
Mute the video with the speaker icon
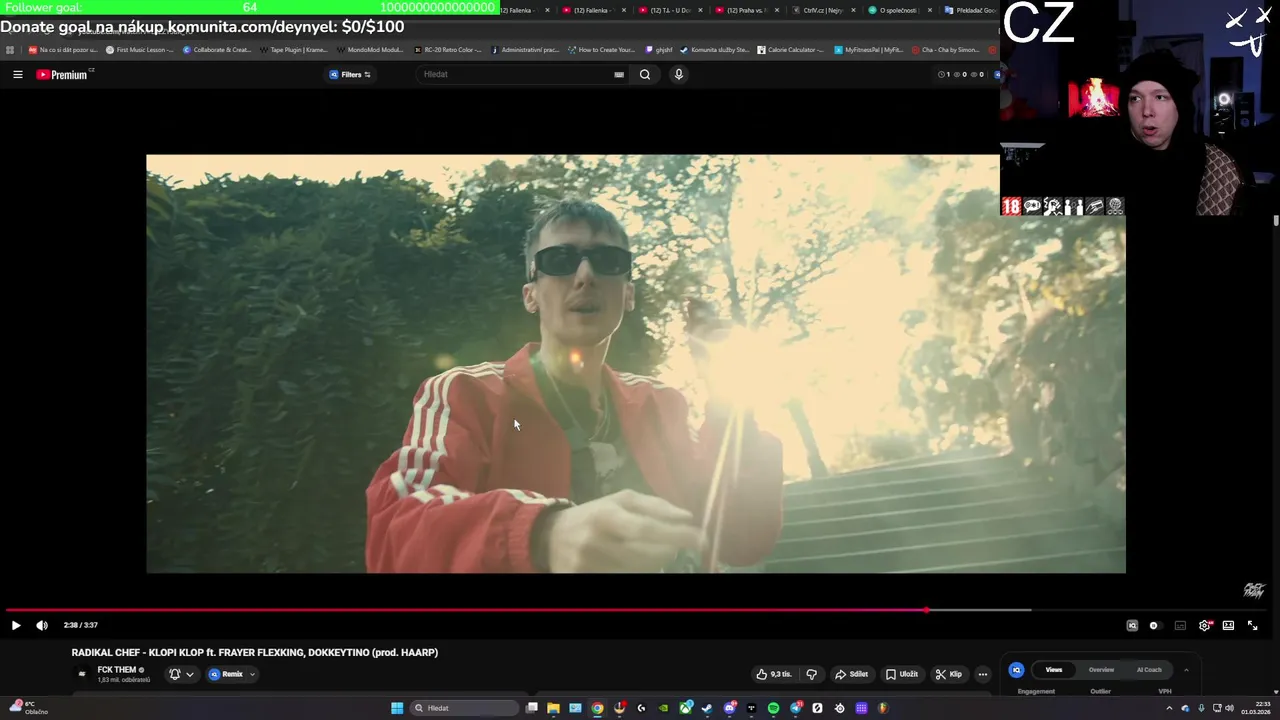pos(42,625)
